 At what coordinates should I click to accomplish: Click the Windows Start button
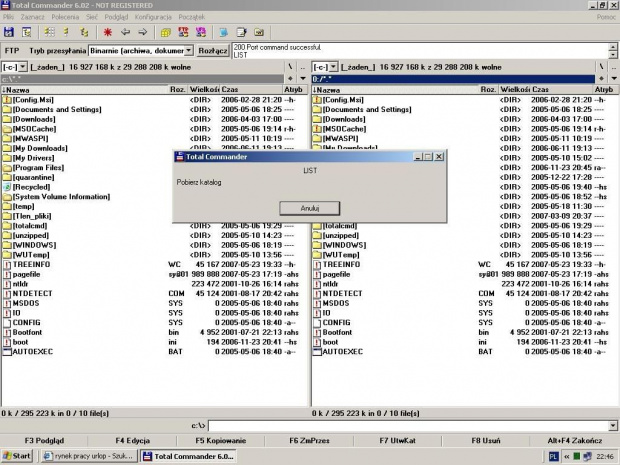[17, 456]
